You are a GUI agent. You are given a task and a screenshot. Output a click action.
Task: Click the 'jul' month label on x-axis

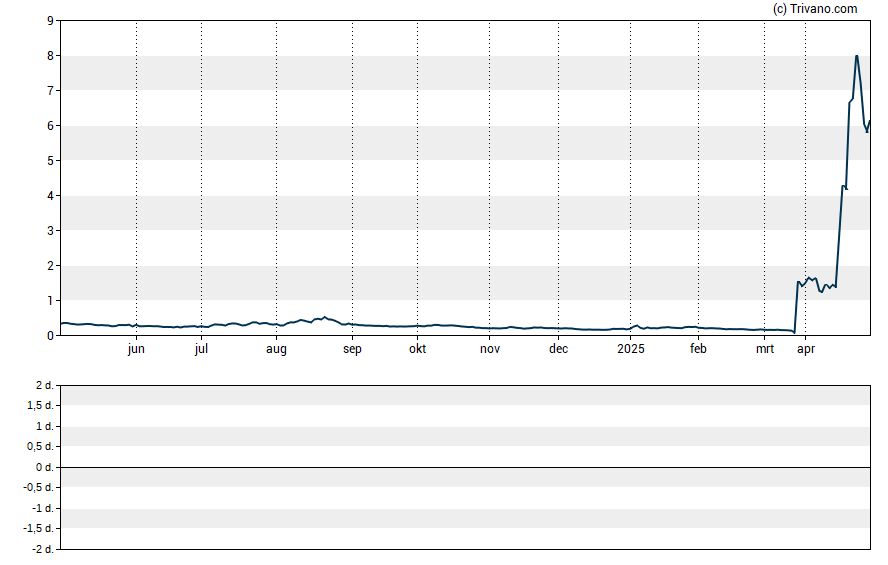tap(201, 349)
